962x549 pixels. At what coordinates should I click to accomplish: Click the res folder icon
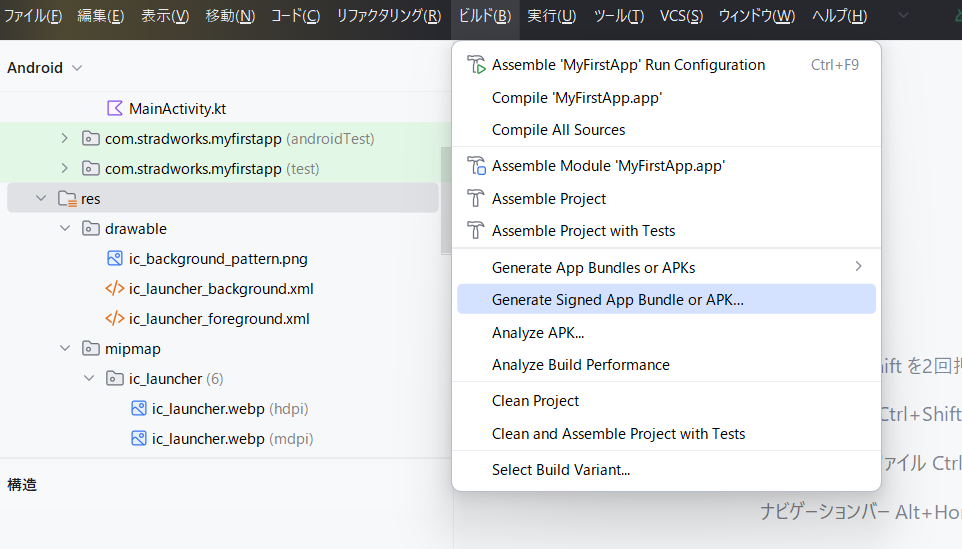67,199
